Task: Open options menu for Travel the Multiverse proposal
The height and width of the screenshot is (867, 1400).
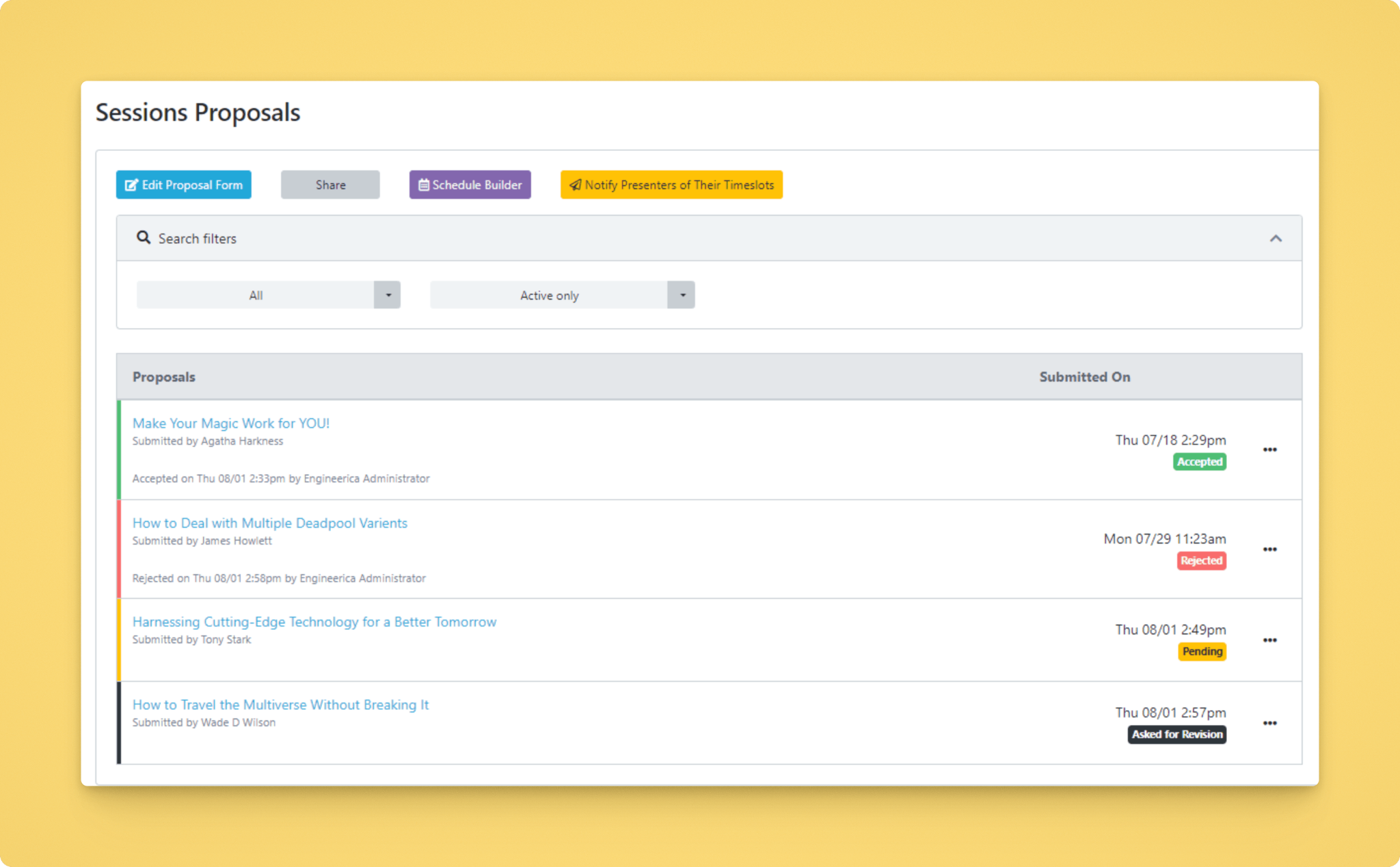Action: (1269, 723)
